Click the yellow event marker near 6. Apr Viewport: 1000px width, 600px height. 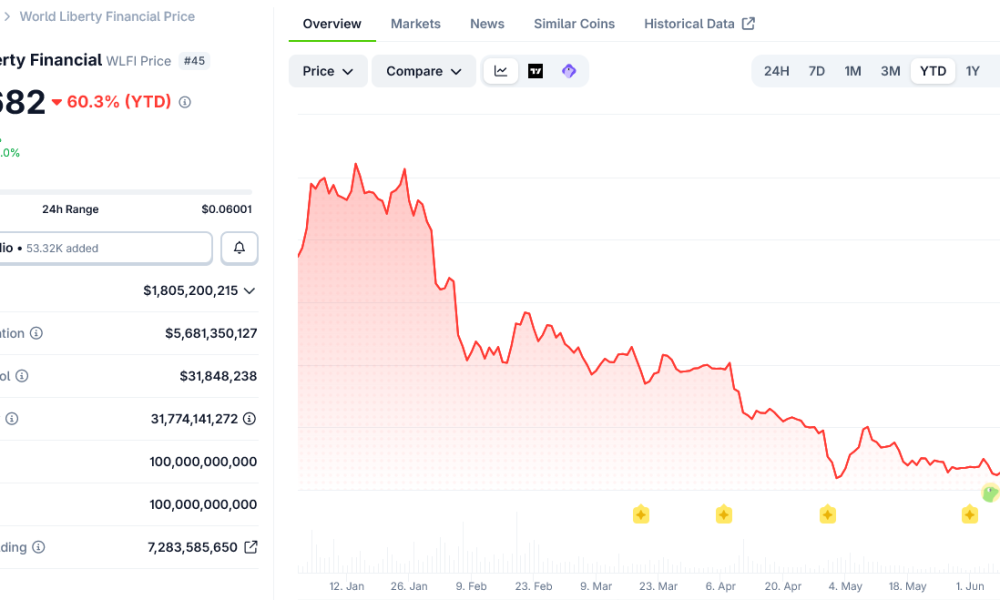tap(724, 514)
